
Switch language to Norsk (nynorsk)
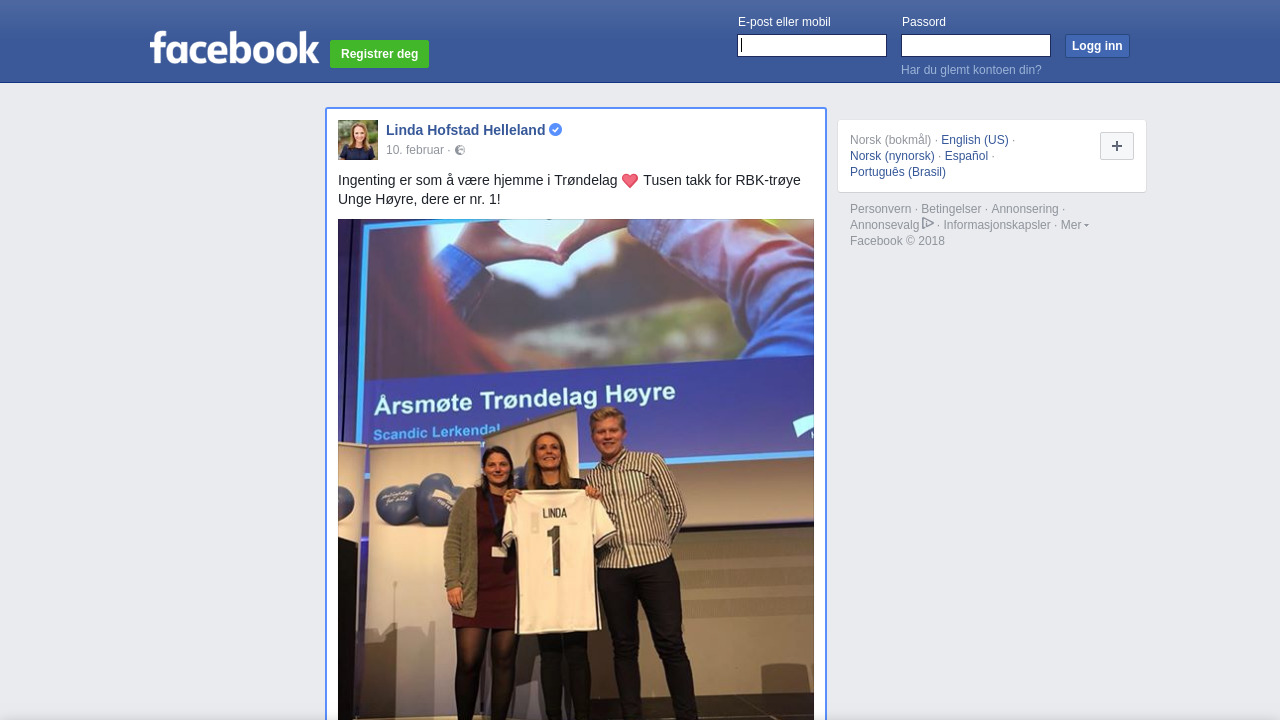pos(892,156)
